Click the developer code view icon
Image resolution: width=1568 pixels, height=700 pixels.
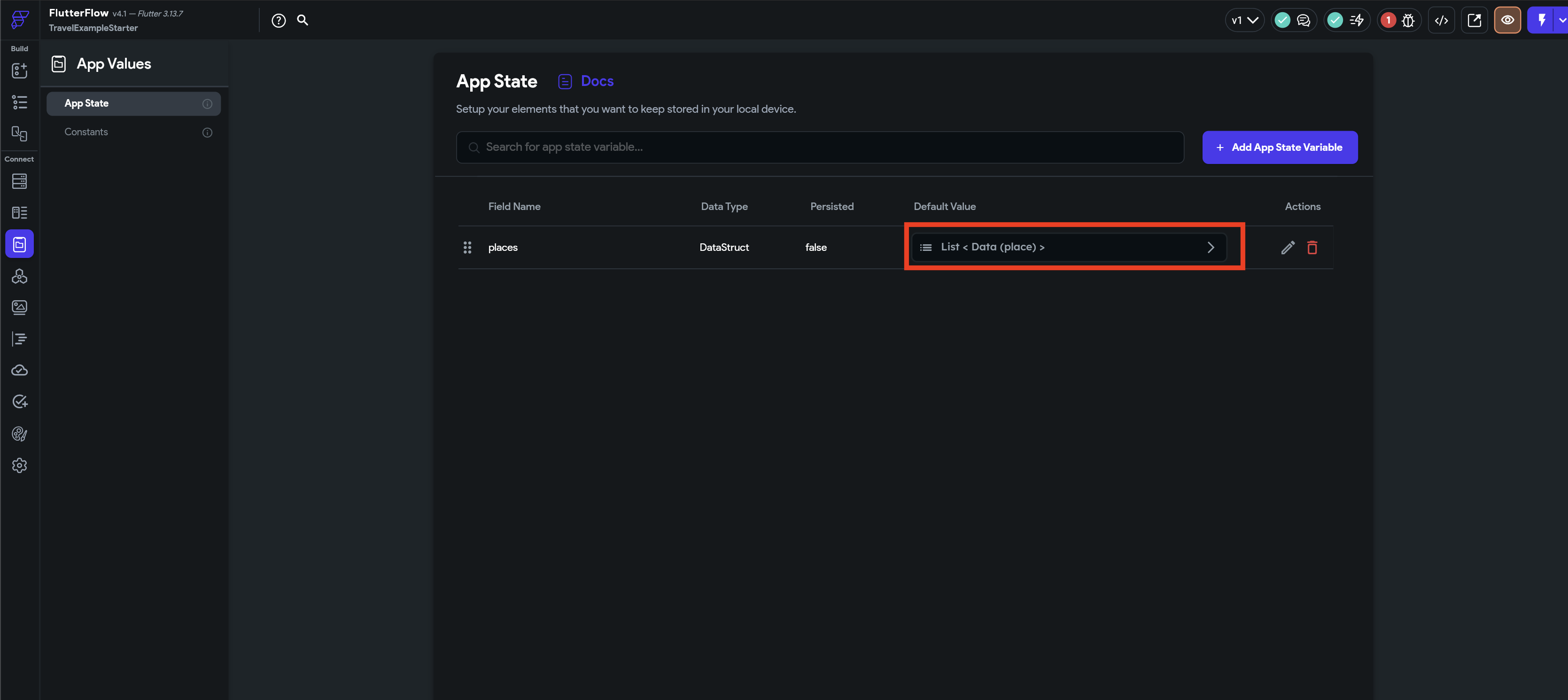point(1441,21)
